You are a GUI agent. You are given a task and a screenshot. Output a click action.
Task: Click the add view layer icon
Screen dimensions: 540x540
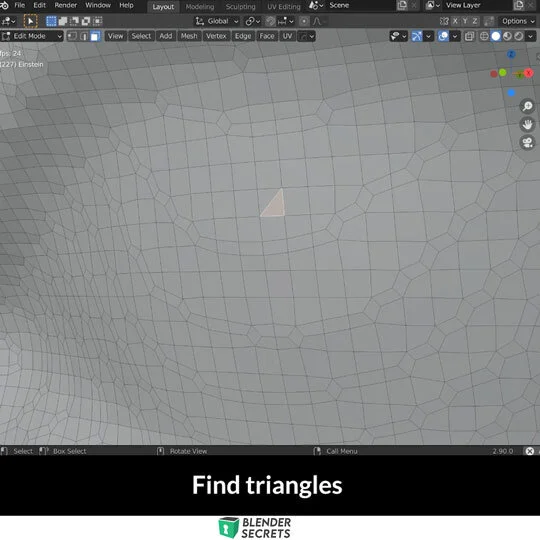[519, 5]
